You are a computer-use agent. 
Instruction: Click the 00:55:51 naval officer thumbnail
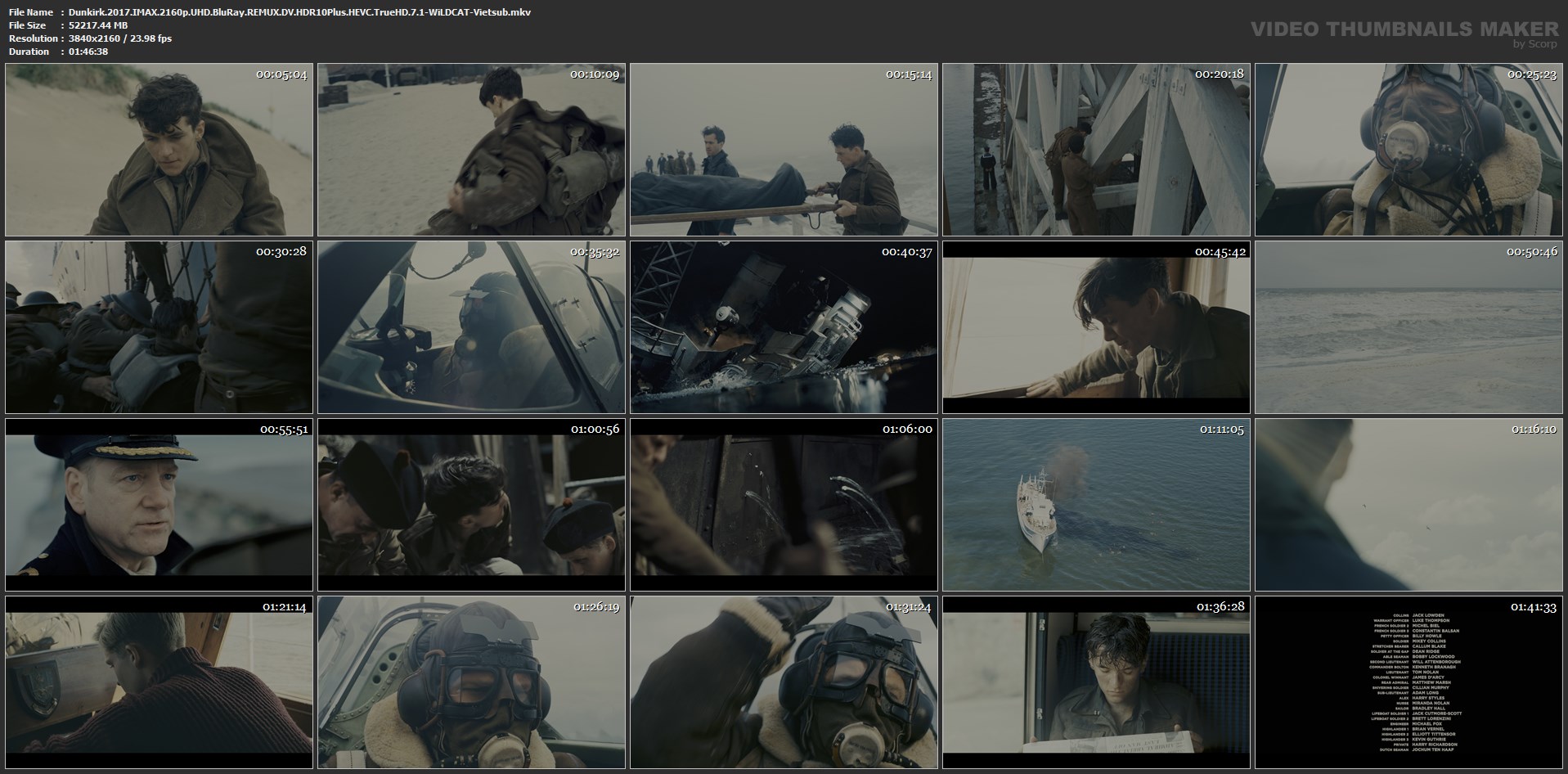click(159, 505)
